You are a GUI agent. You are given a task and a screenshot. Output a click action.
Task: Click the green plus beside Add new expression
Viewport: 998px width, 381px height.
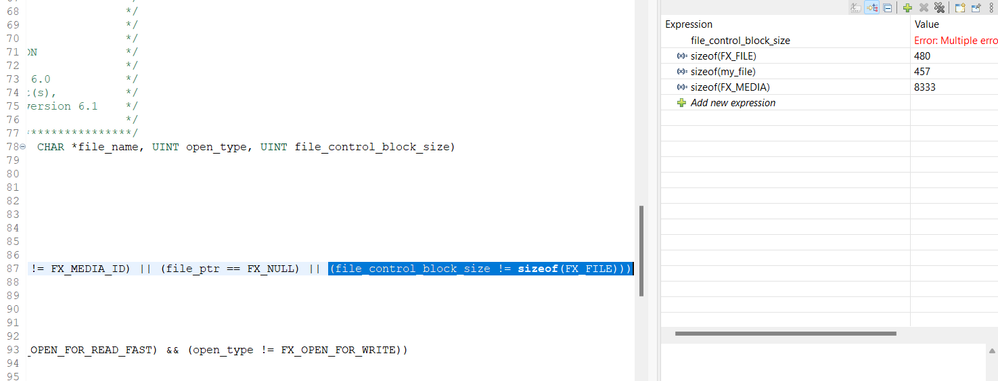pyautogui.click(x=682, y=102)
